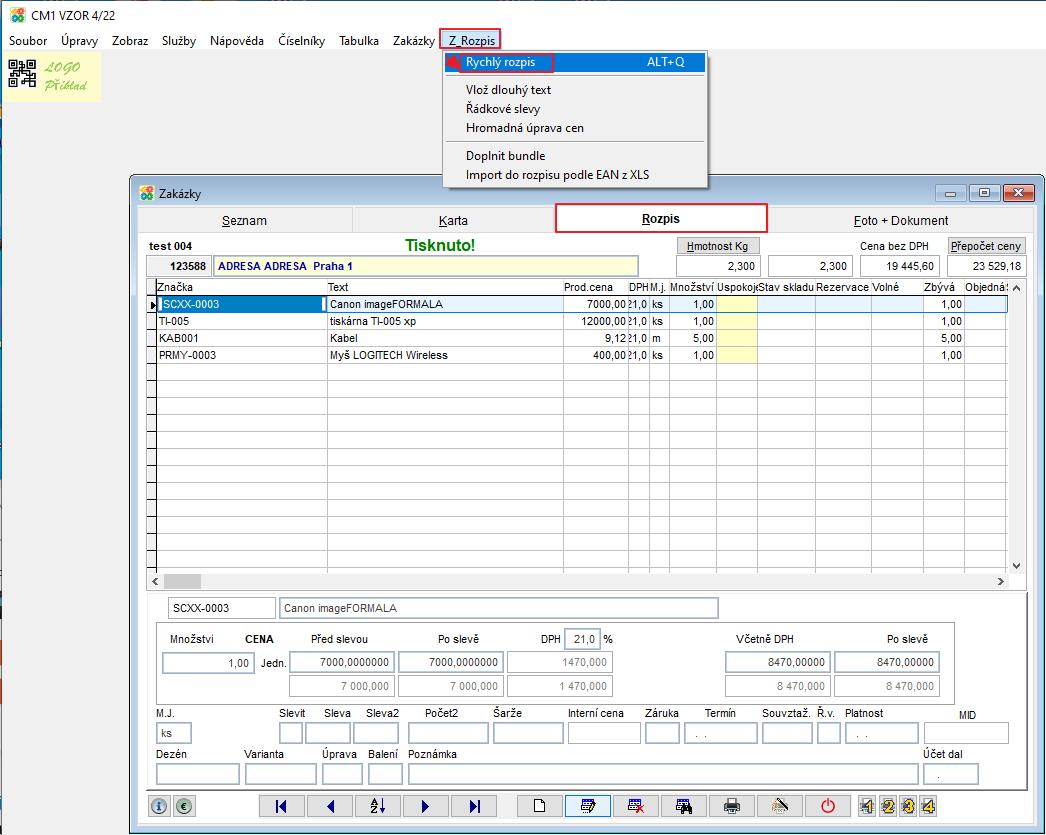Viewport: 1046px width, 835px height.
Task: Click the info icon in bottom toolbar
Action: (x=159, y=806)
